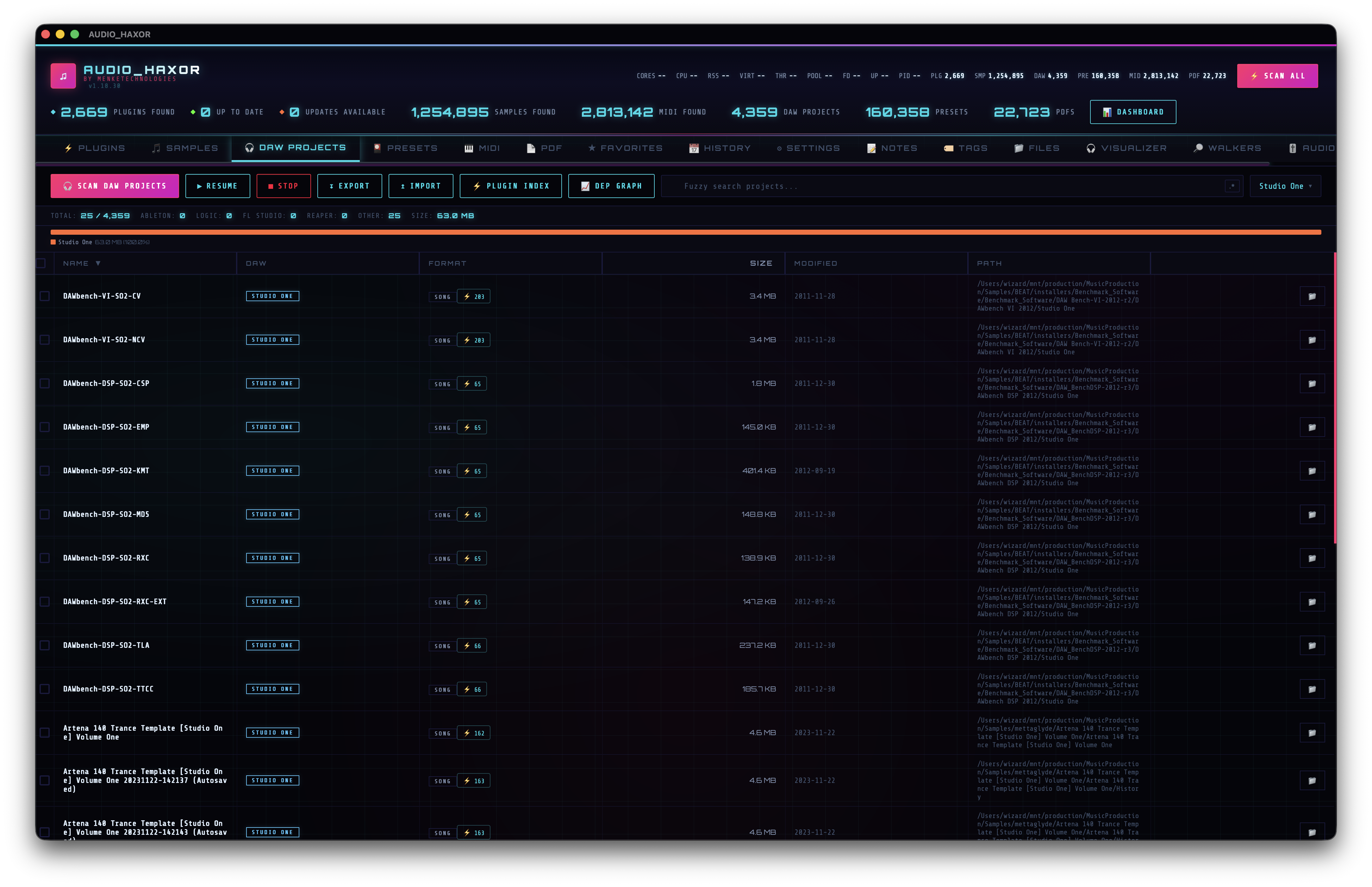This screenshot has height=887, width=1372.
Task: Click the Import button
Action: click(421, 186)
